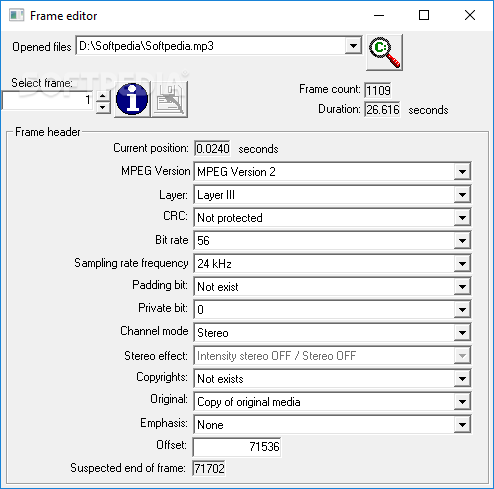Viewport: 494px width, 489px height.
Task: Click the Suspected end of frame value 71702
Action: coord(209,468)
